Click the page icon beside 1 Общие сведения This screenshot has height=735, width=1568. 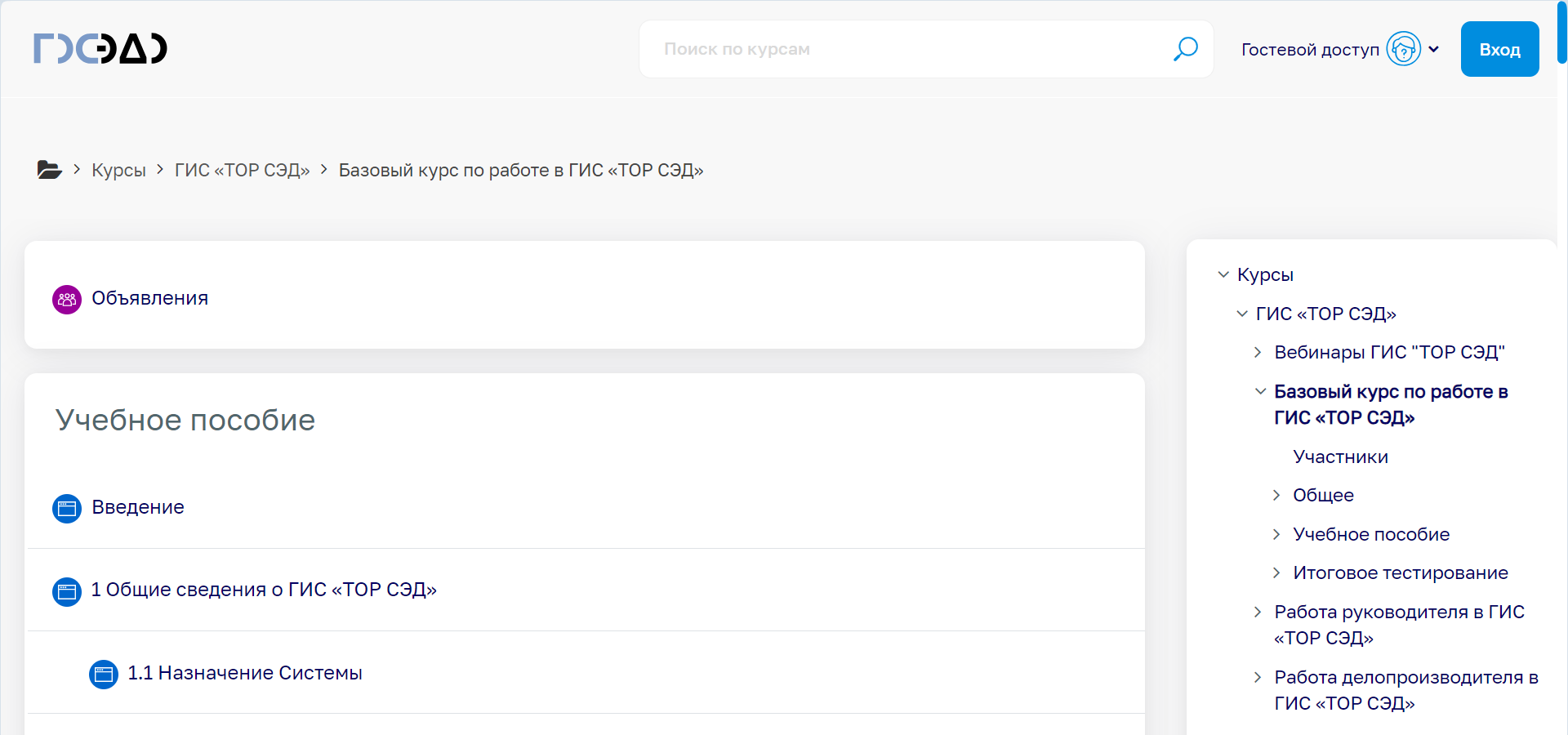(67, 590)
